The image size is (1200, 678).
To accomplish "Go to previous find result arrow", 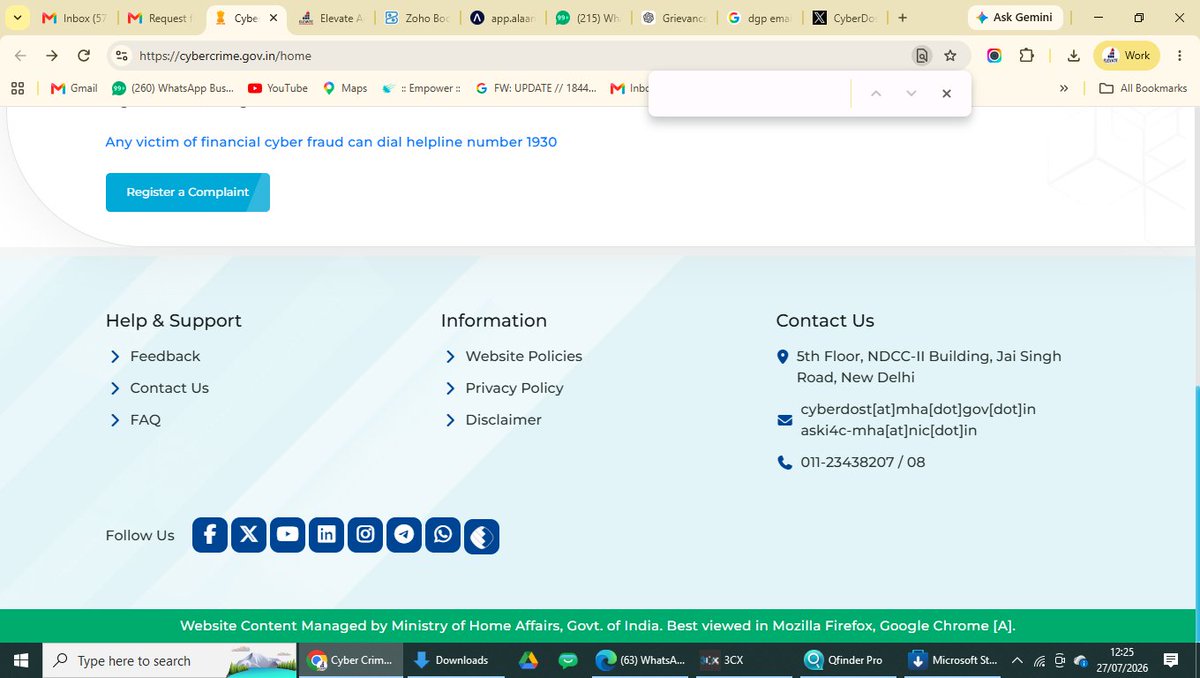I will pos(876,93).
